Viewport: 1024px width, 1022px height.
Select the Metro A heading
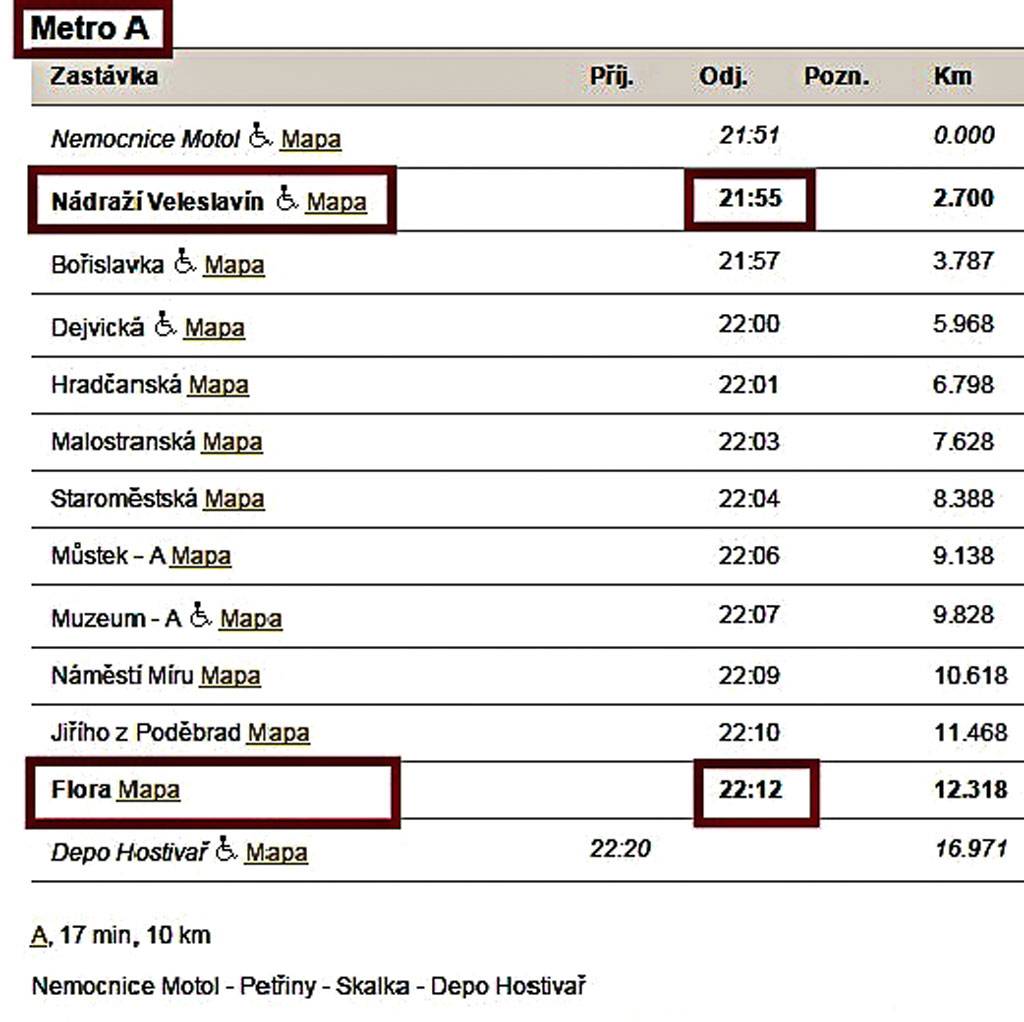[x=90, y=29]
